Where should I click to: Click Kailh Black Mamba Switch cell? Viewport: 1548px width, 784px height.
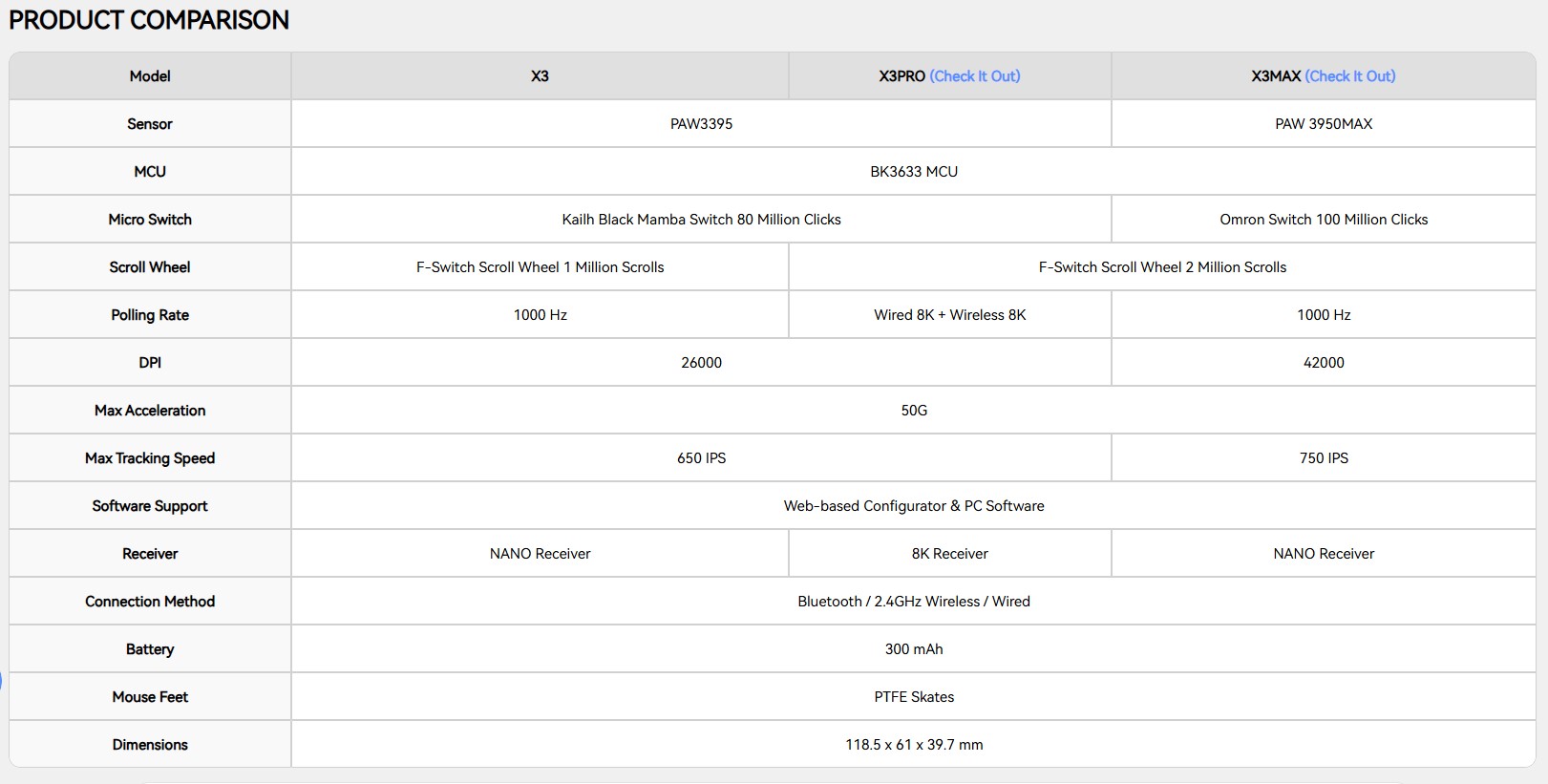701,220
